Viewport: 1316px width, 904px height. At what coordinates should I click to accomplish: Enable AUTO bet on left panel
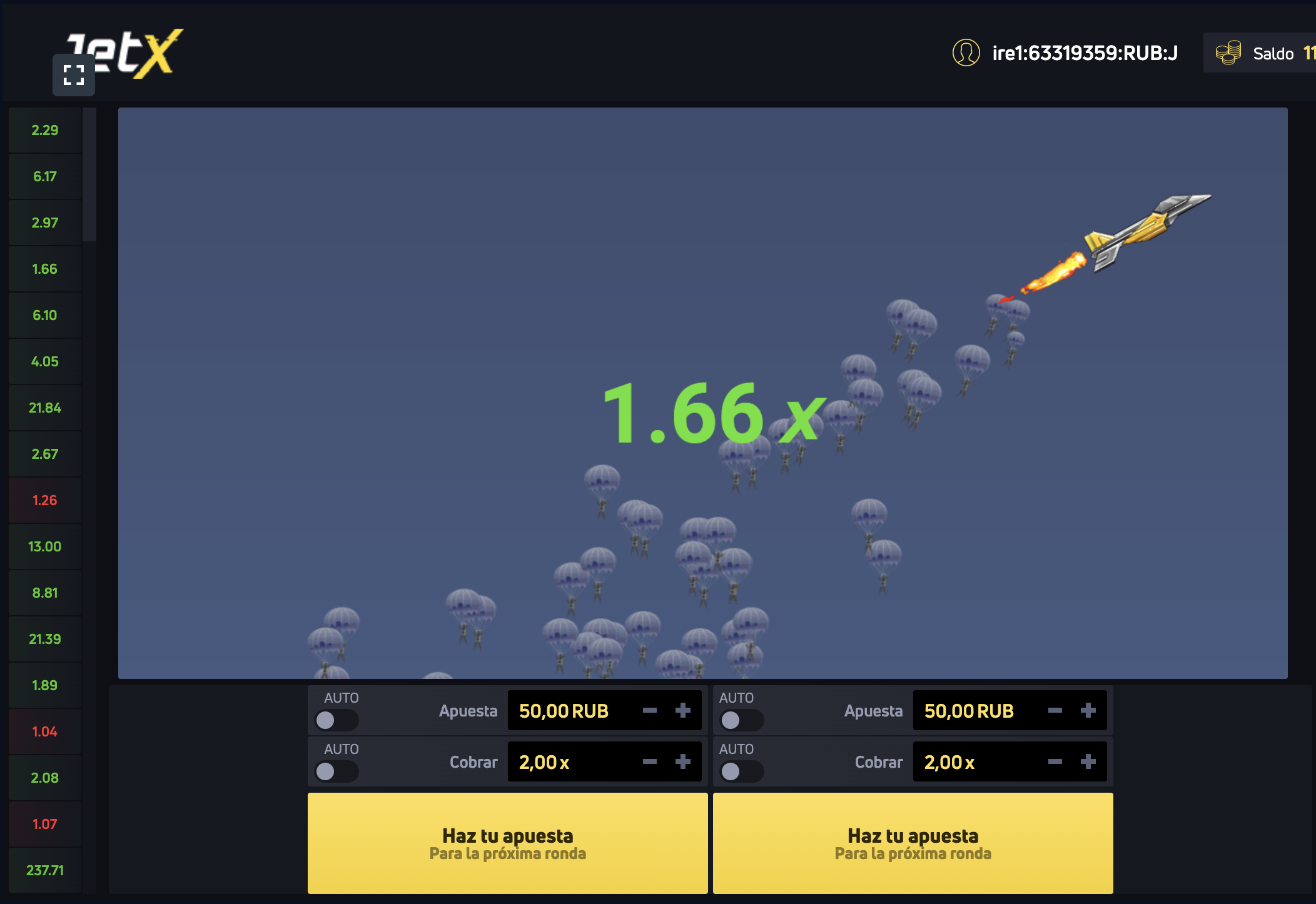tap(336, 720)
